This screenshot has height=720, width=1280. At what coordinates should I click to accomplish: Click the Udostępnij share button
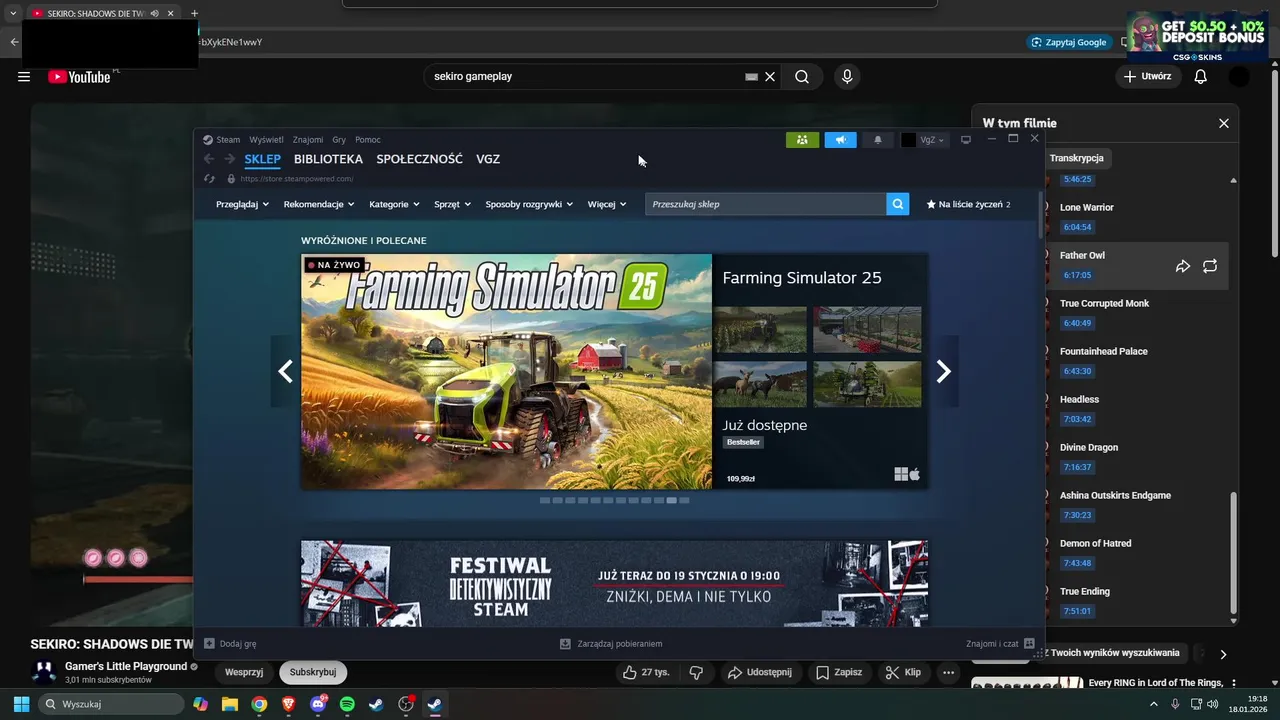coord(759,672)
